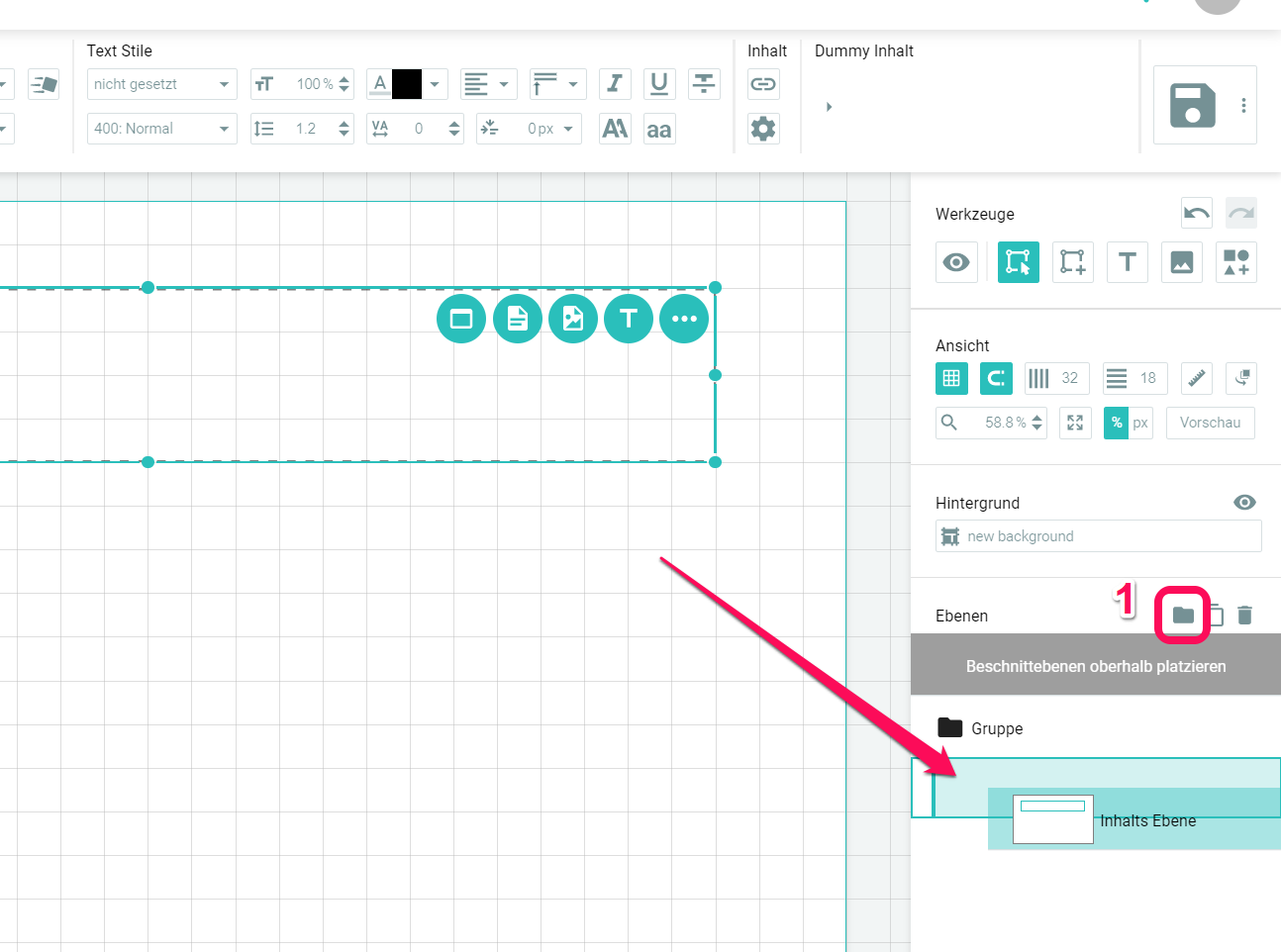Click the redo arrow button
The image size is (1281, 952).
1241,213
